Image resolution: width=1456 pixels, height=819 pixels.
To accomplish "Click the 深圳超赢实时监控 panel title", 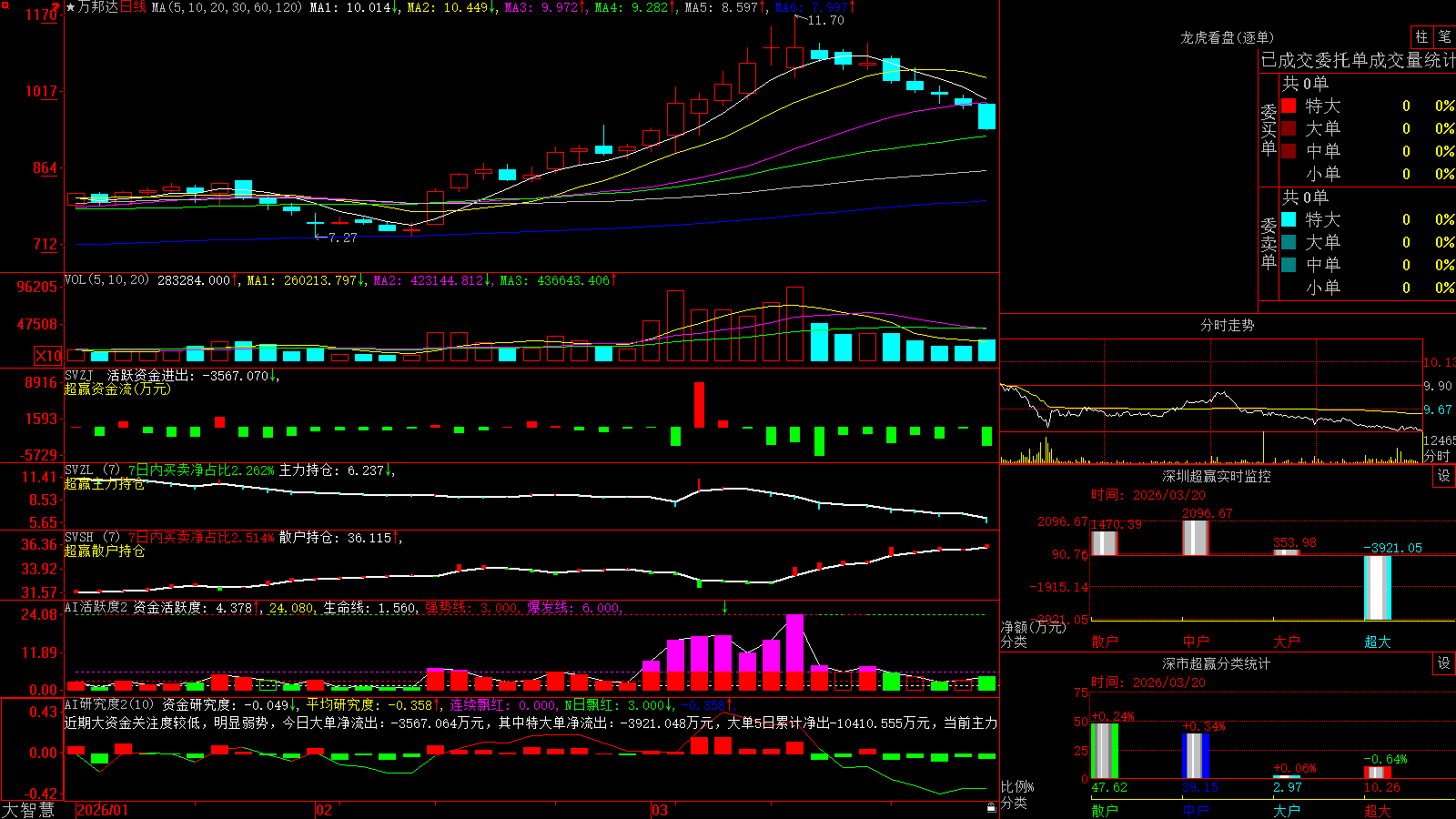I will pyautogui.click(x=1216, y=476).
